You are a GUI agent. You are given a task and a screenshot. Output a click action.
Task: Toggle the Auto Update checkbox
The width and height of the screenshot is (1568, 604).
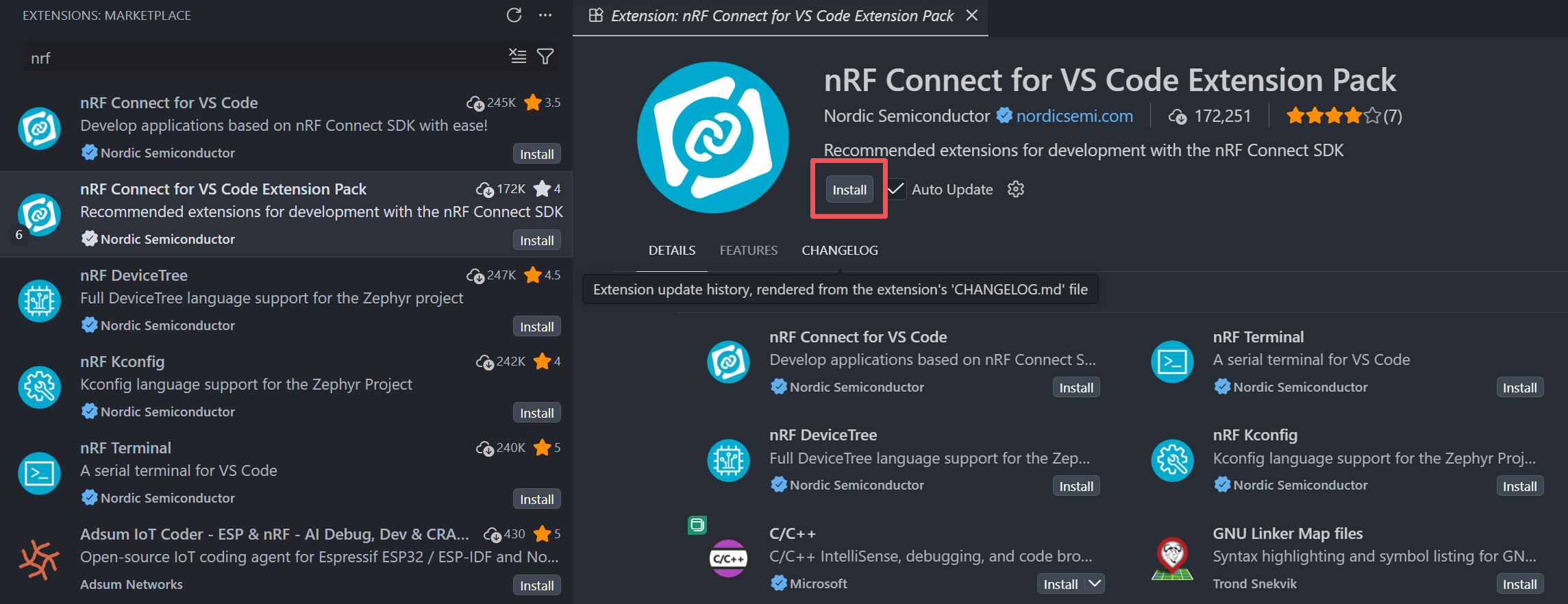coord(896,189)
